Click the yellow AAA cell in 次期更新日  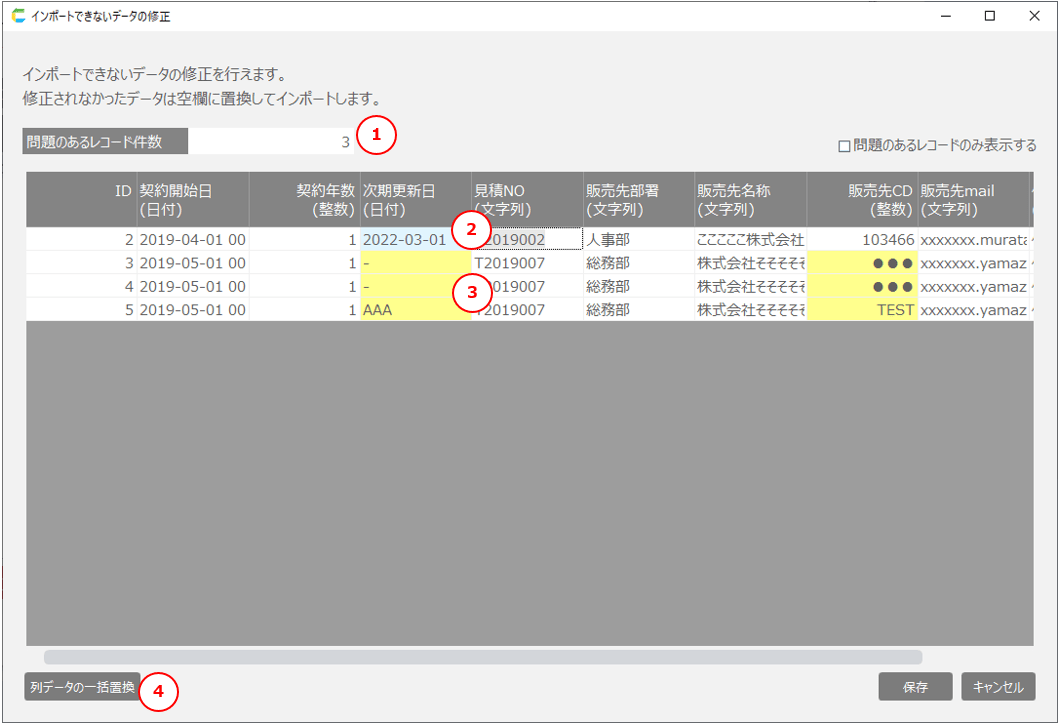click(x=415, y=310)
